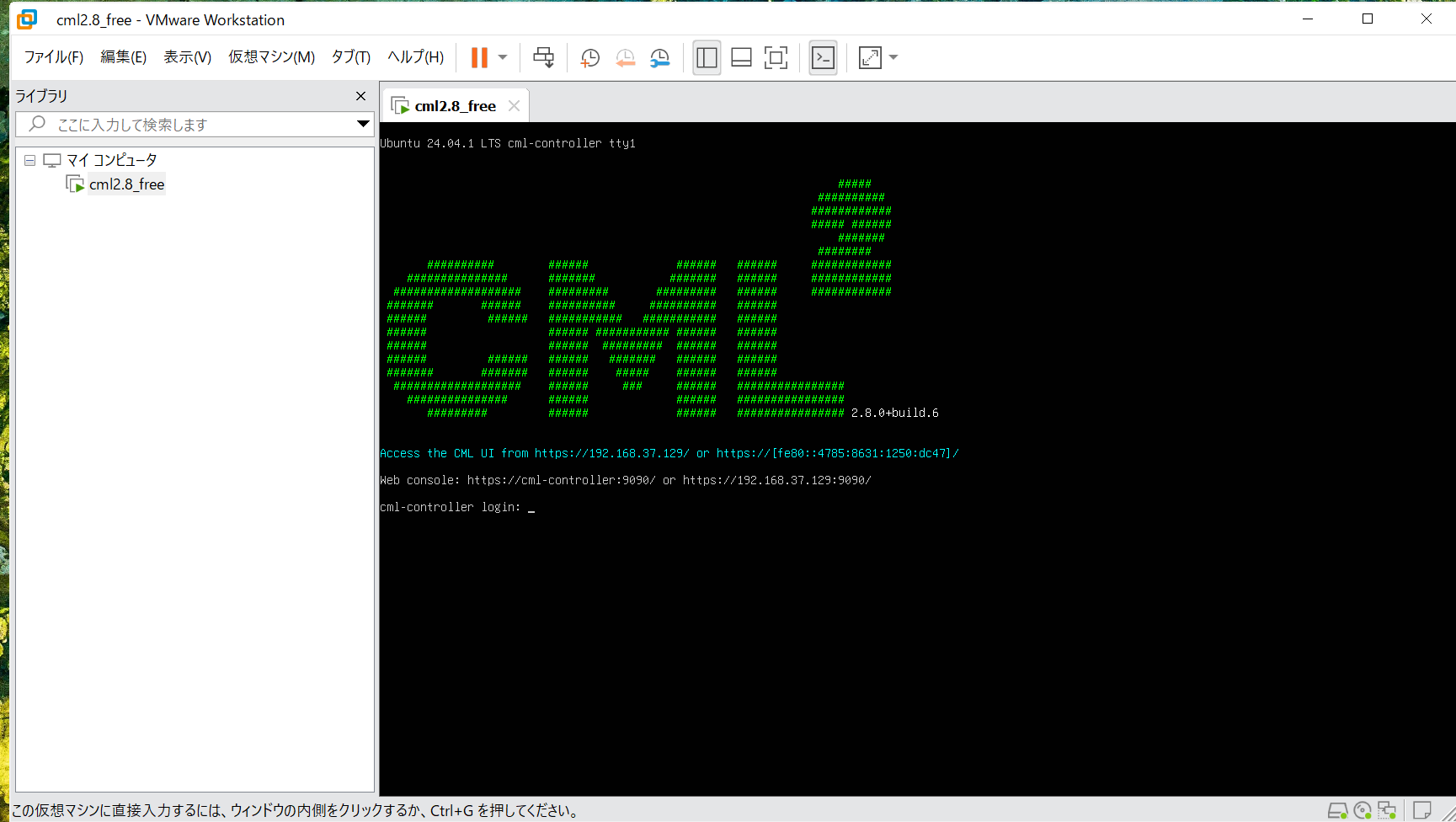Collapse the マイ コンピュータ tree node
The width and height of the screenshot is (1456, 822).
point(29,159)
